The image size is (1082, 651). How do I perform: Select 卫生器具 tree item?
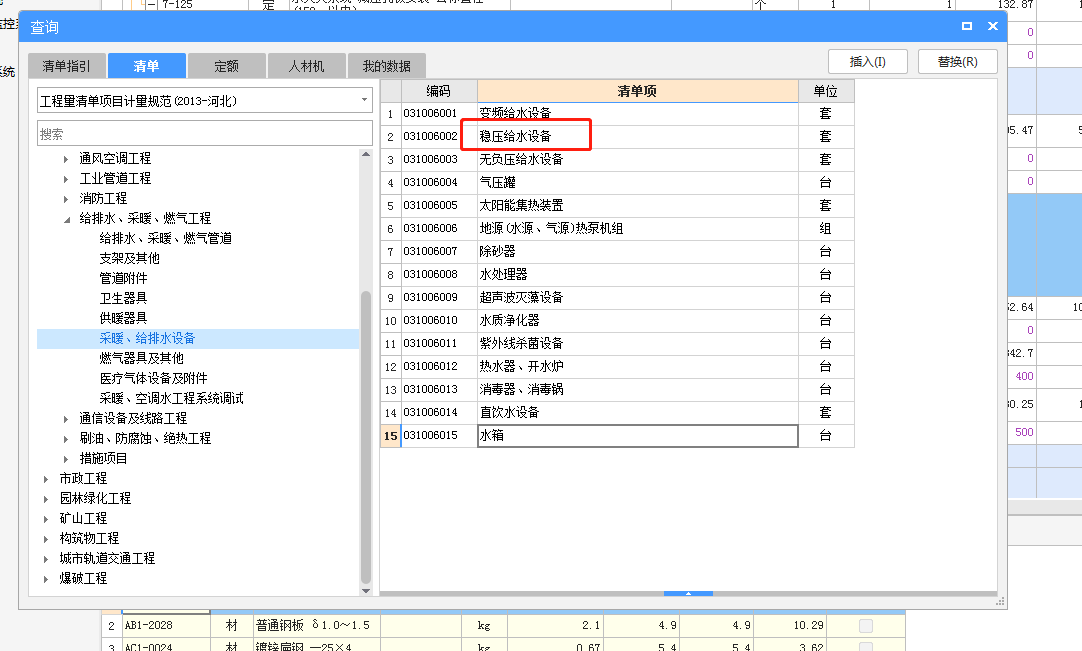tap(124, 298)
